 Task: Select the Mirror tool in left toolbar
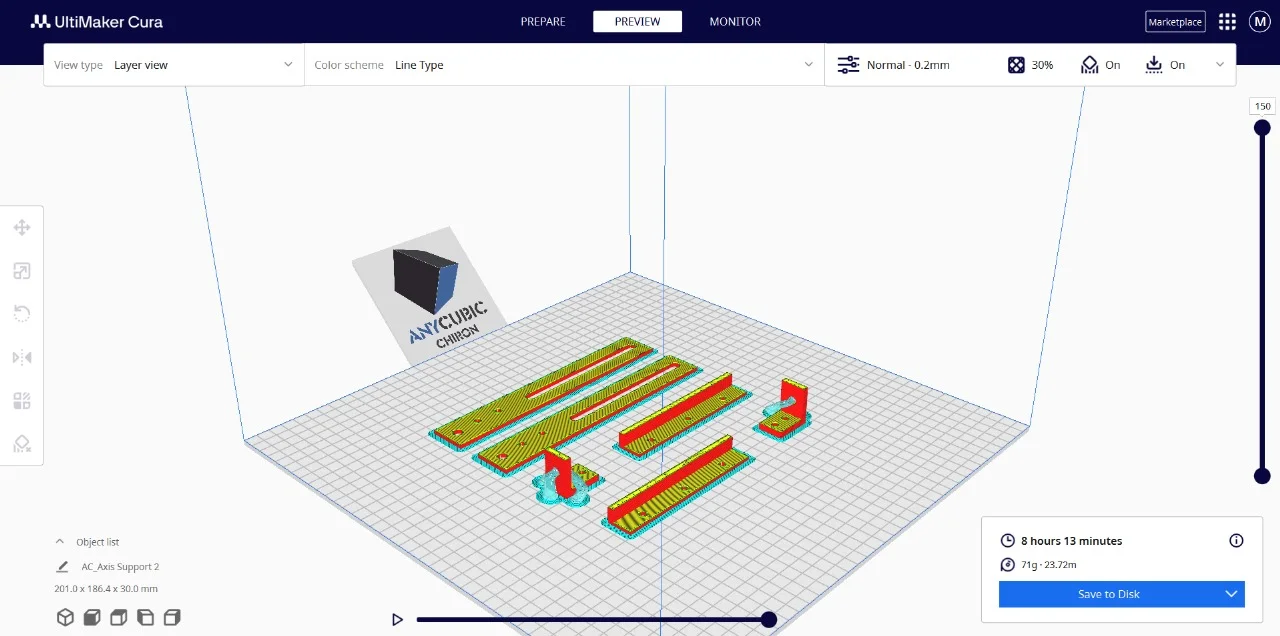tap(21, 357)
